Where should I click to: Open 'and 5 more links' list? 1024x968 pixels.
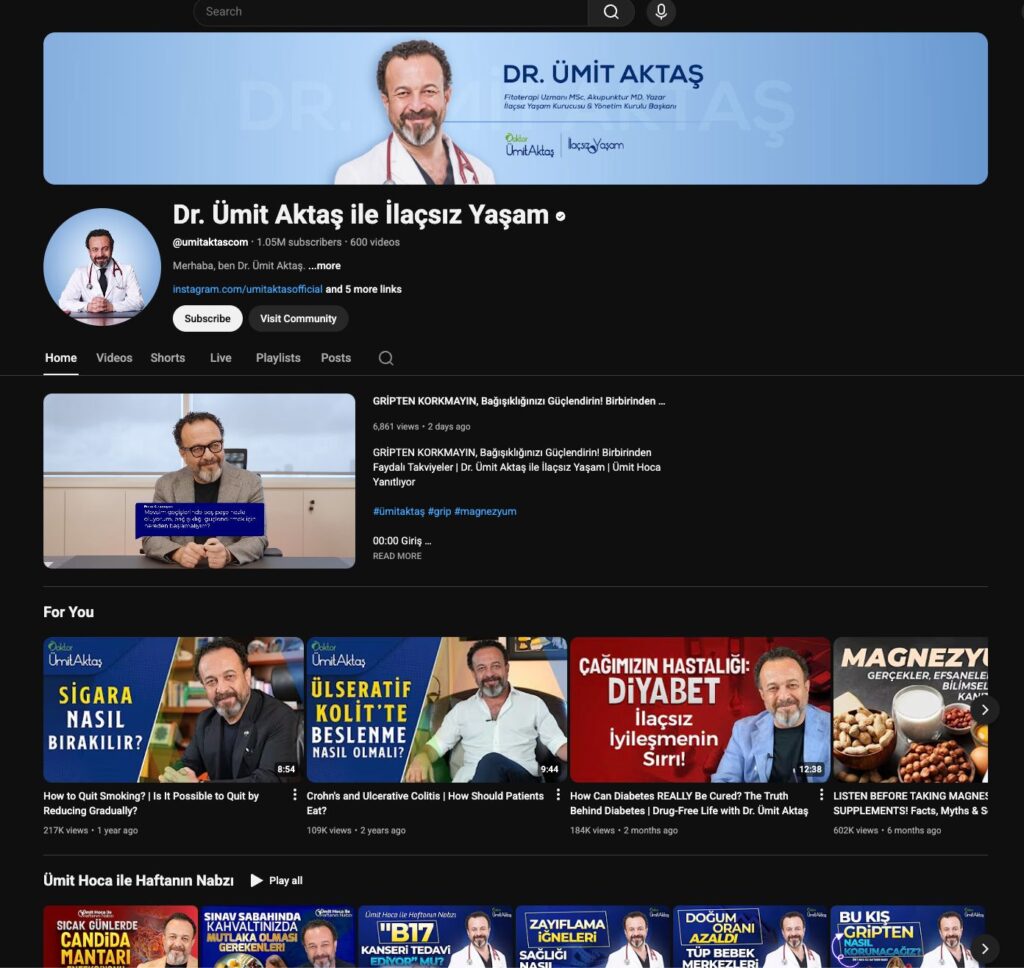tap(363, 289)
